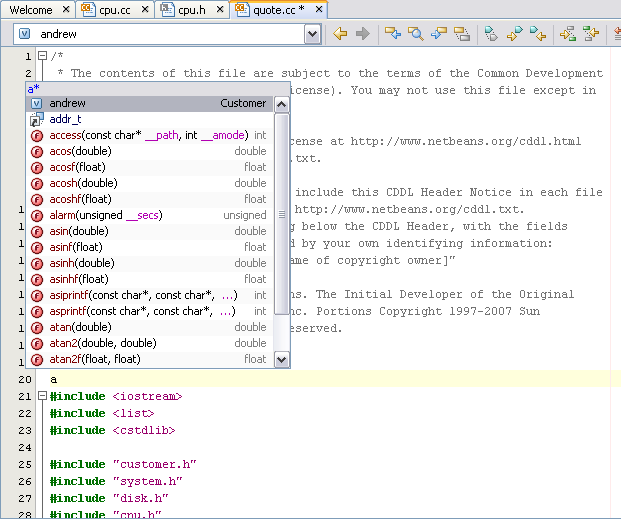
Task: Click the variable icon beside andrew in list
Action: (36, 104)
